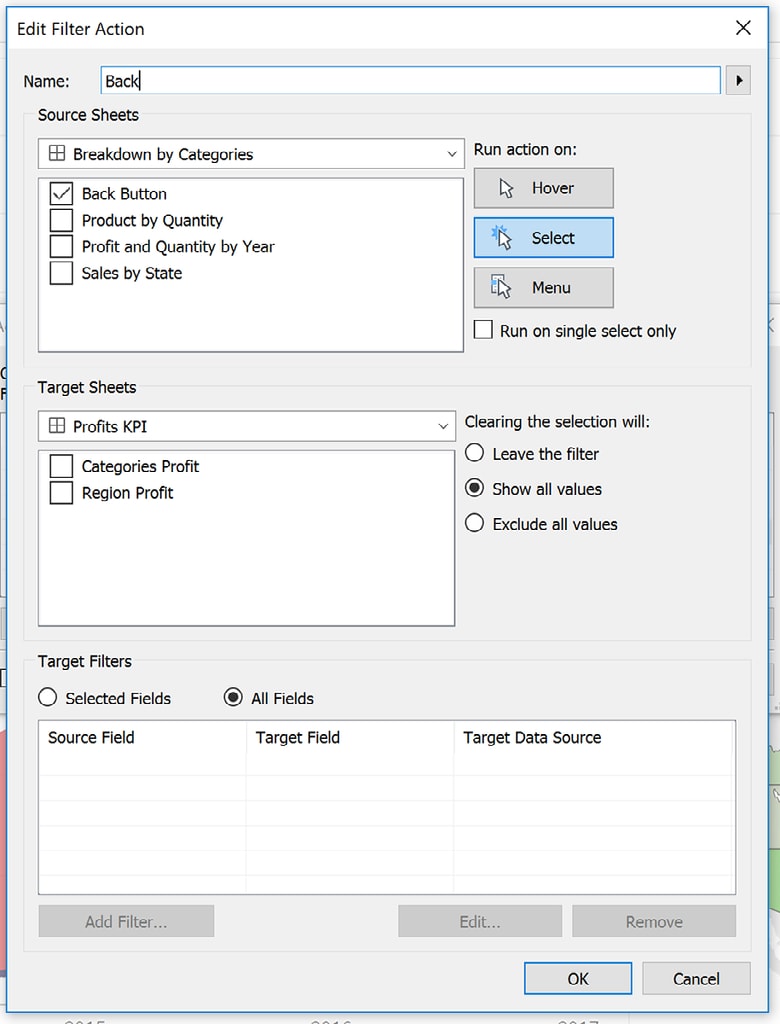
Task: Open the Profits KPI target dropdown
Action: click(246, 426)
